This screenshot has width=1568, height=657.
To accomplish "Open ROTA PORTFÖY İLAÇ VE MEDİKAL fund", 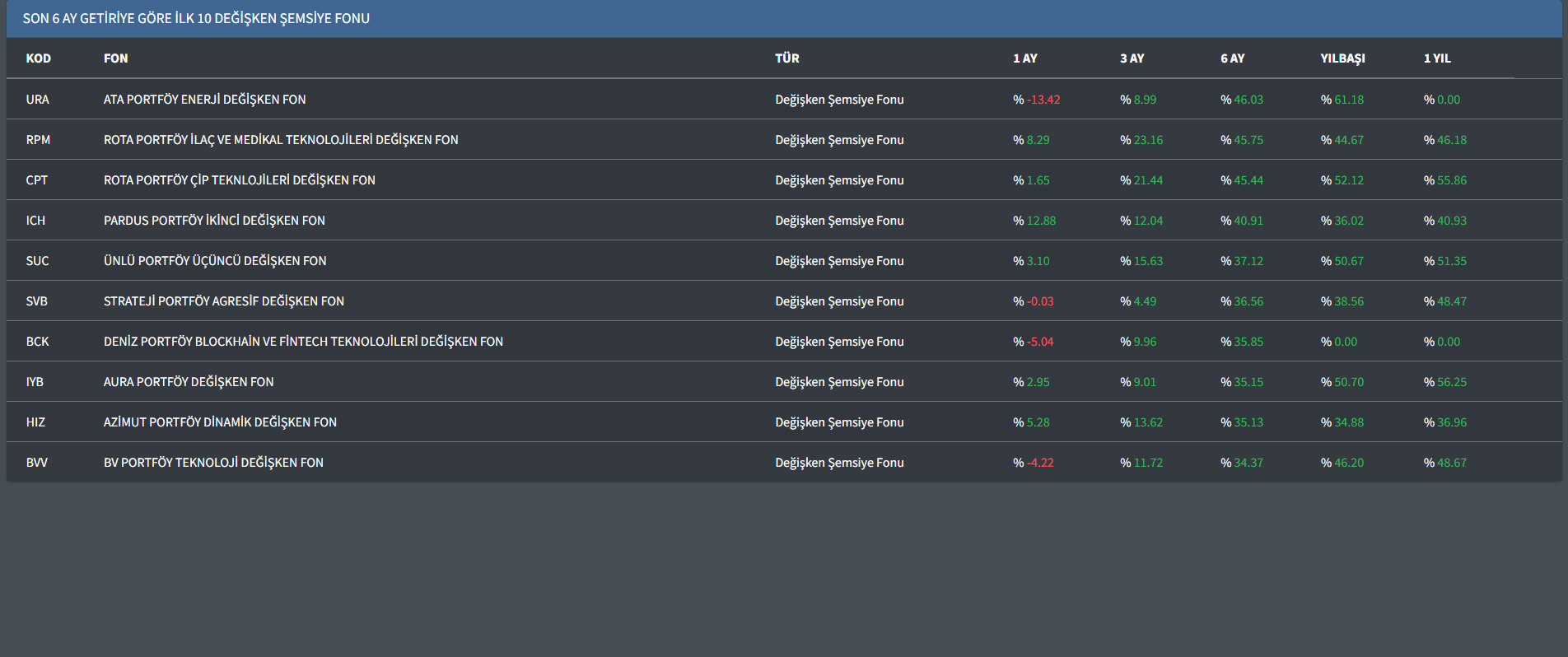I will pyautogui.click(x=281, y=140).
